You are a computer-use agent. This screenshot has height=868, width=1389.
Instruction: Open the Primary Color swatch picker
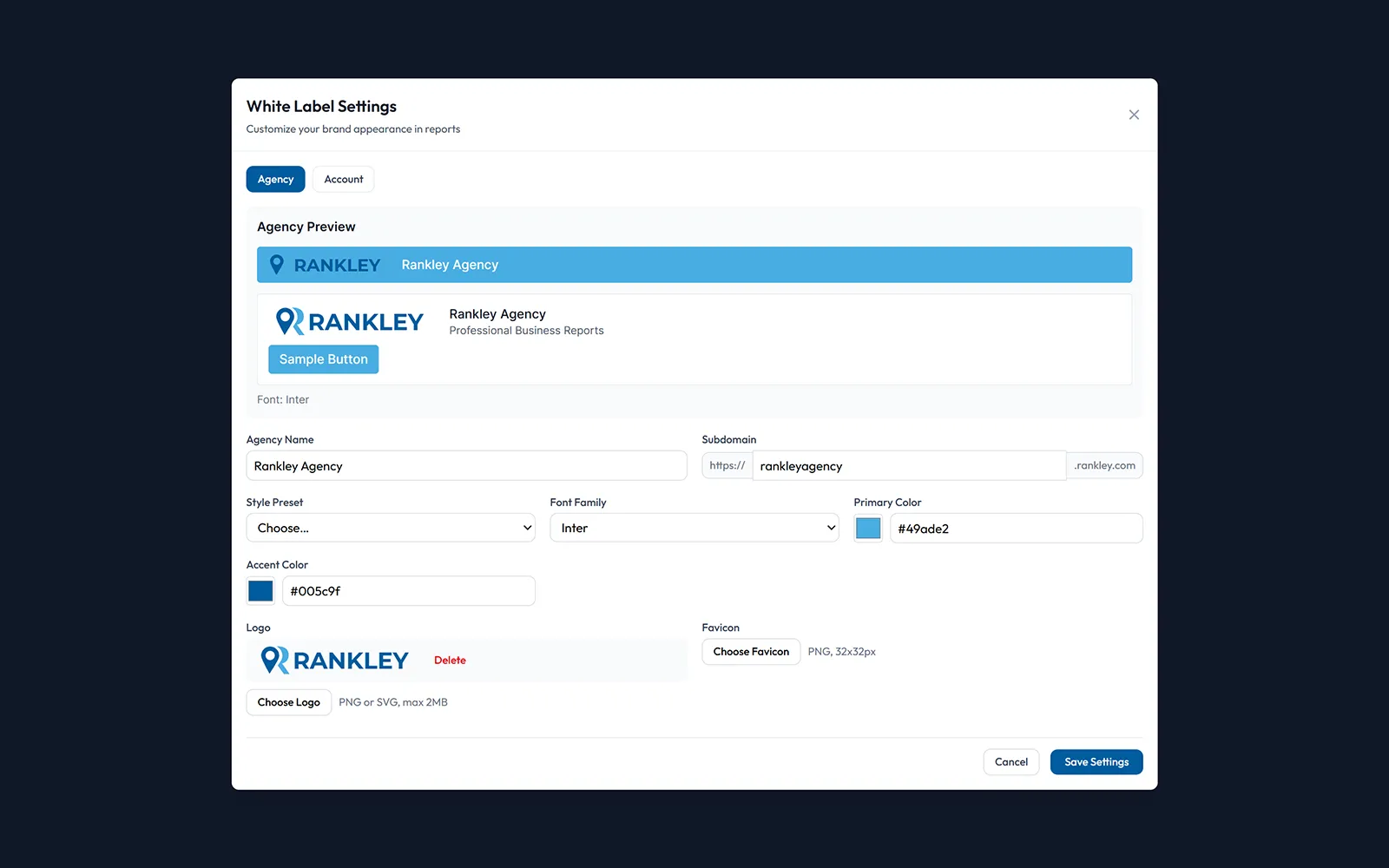(x=867, y=527)
